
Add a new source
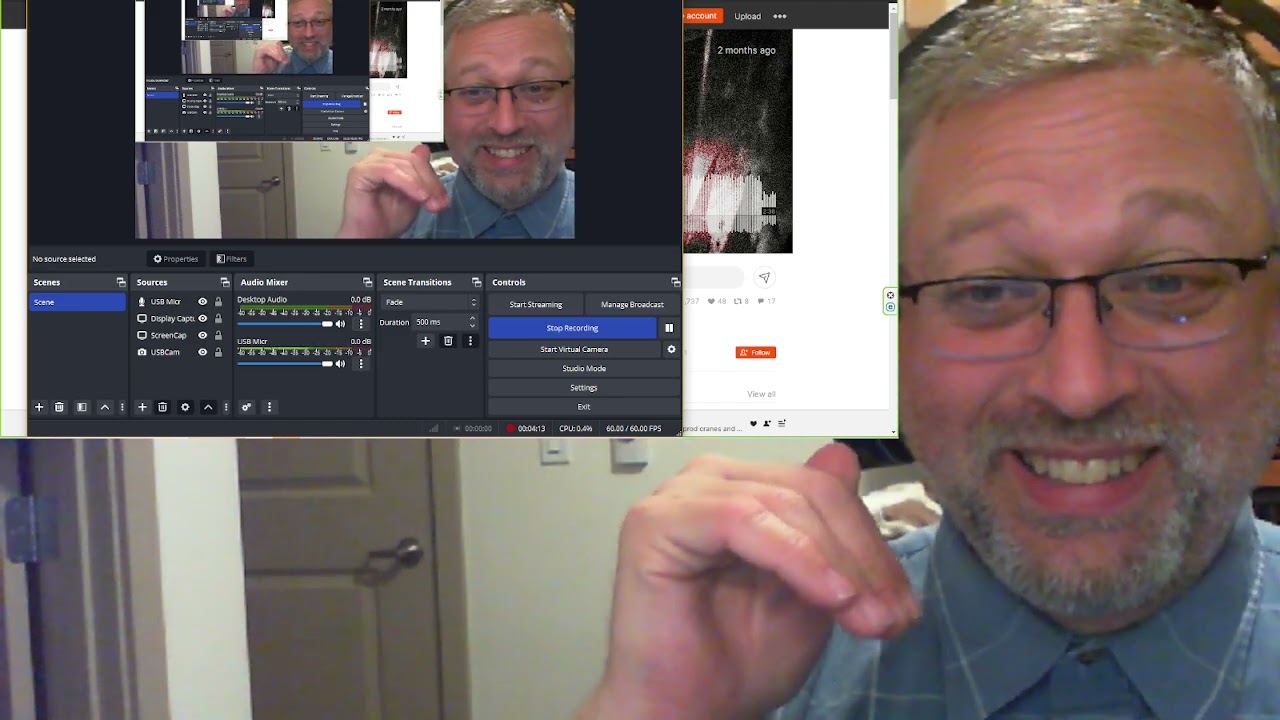[x=142, y=407]
